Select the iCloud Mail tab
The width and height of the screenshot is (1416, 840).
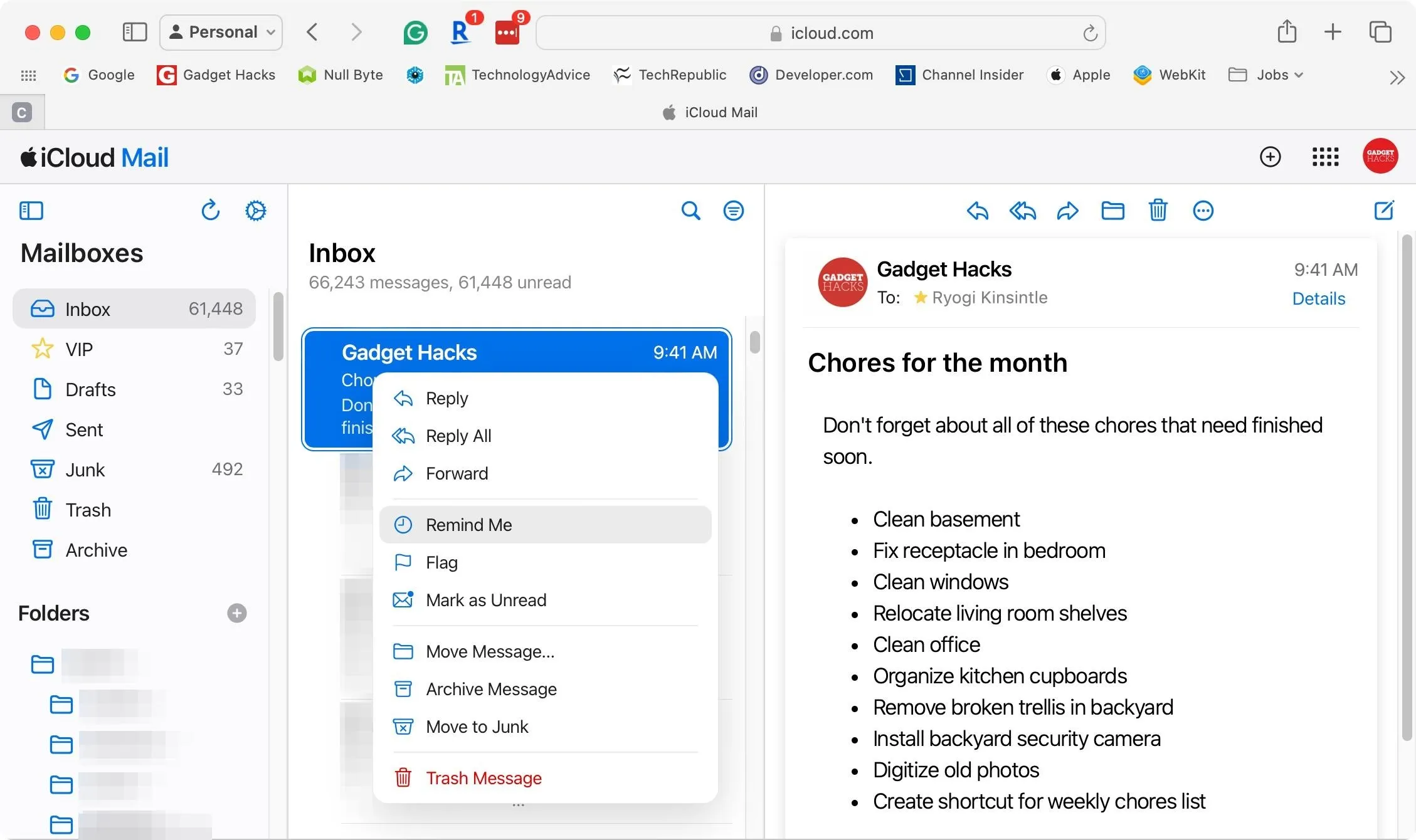pyautogui.click(x=710, y=112)
